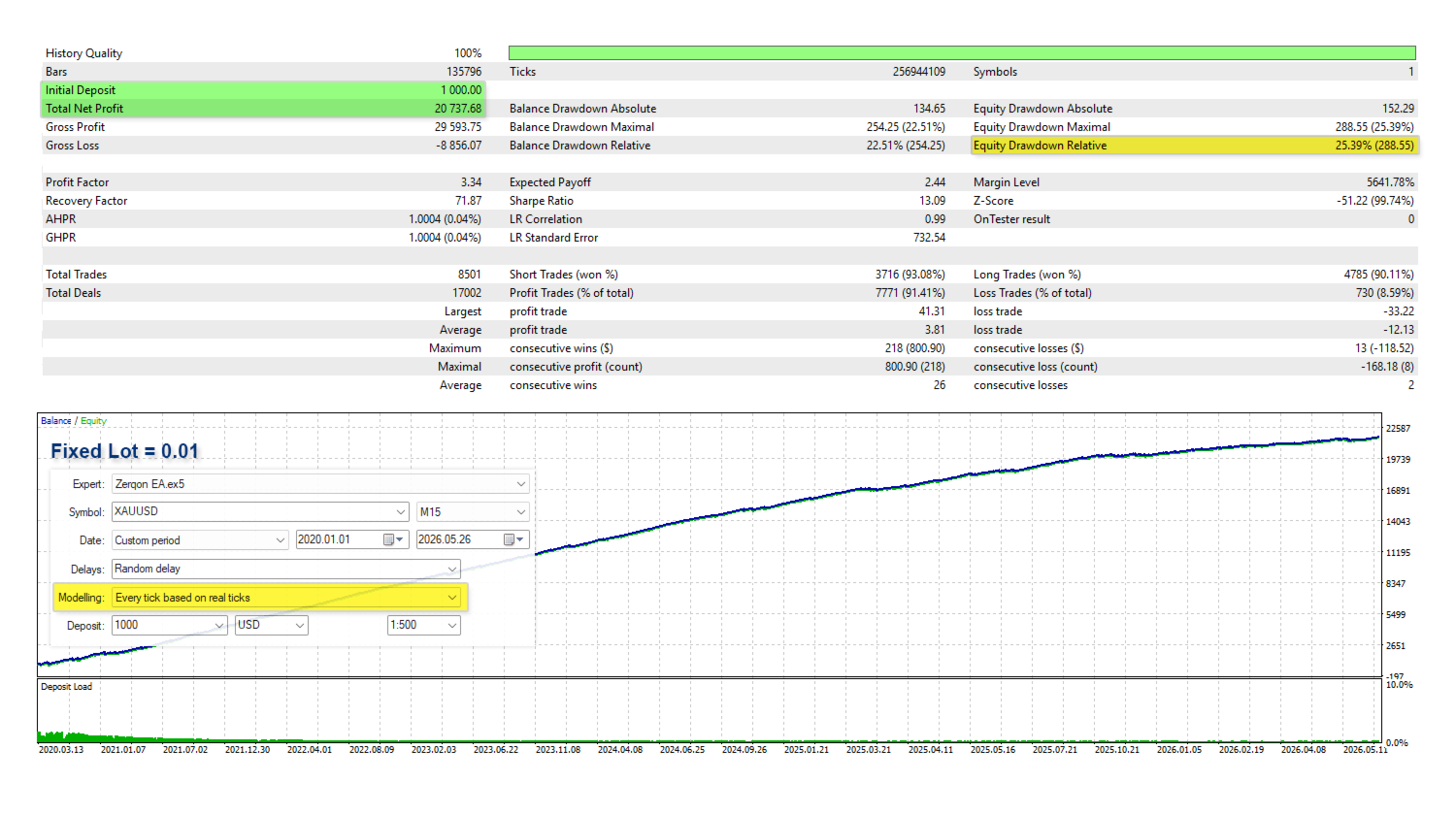Select the Equity Drawdown Relative value 25.39%
The width and height of the screenshot is (1456, 815).
pyautogui.click(x=1374, y=146)
